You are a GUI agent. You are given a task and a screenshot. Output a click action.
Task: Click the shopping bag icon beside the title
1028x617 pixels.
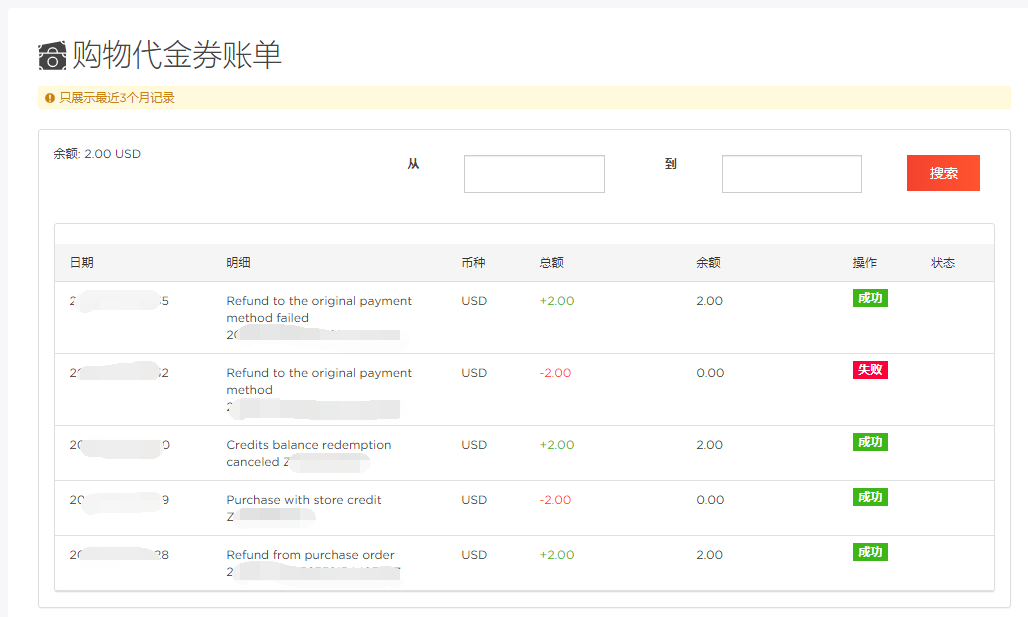pos(53,57)
